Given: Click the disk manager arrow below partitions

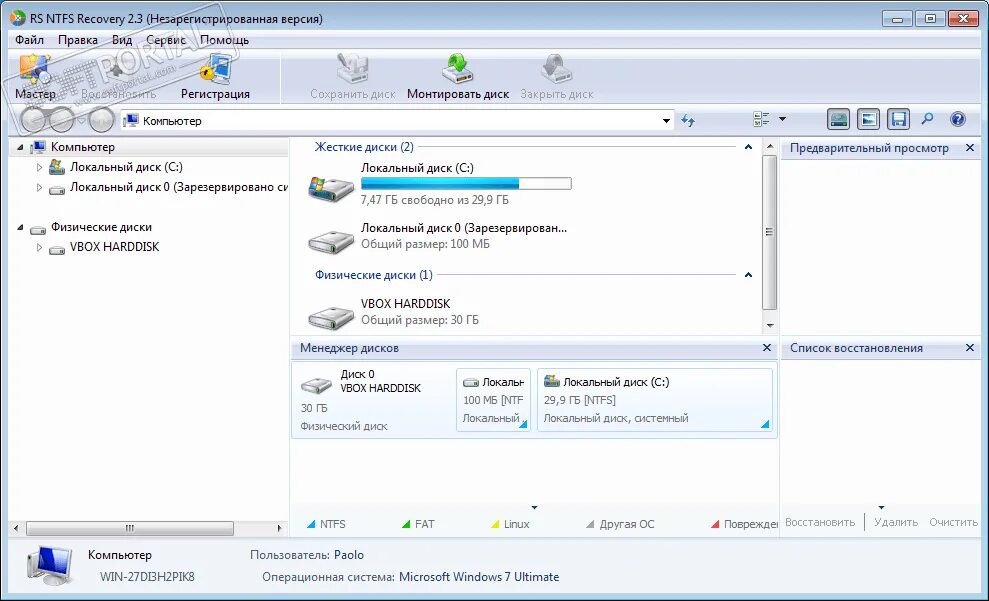Looking at the screenshot, I should [534, 508].
